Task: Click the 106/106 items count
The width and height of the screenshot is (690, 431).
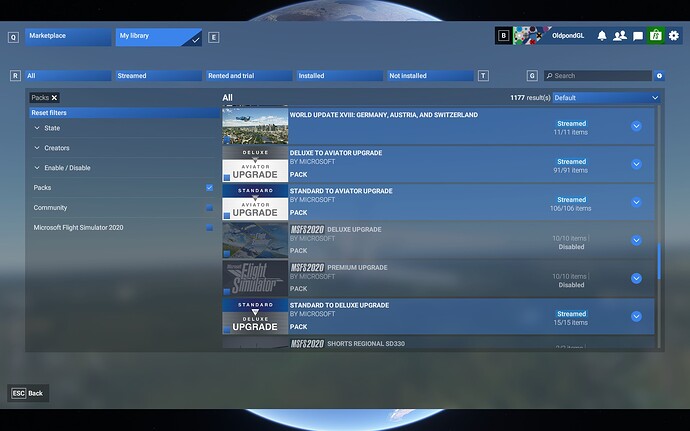Action: click(571, 208)
